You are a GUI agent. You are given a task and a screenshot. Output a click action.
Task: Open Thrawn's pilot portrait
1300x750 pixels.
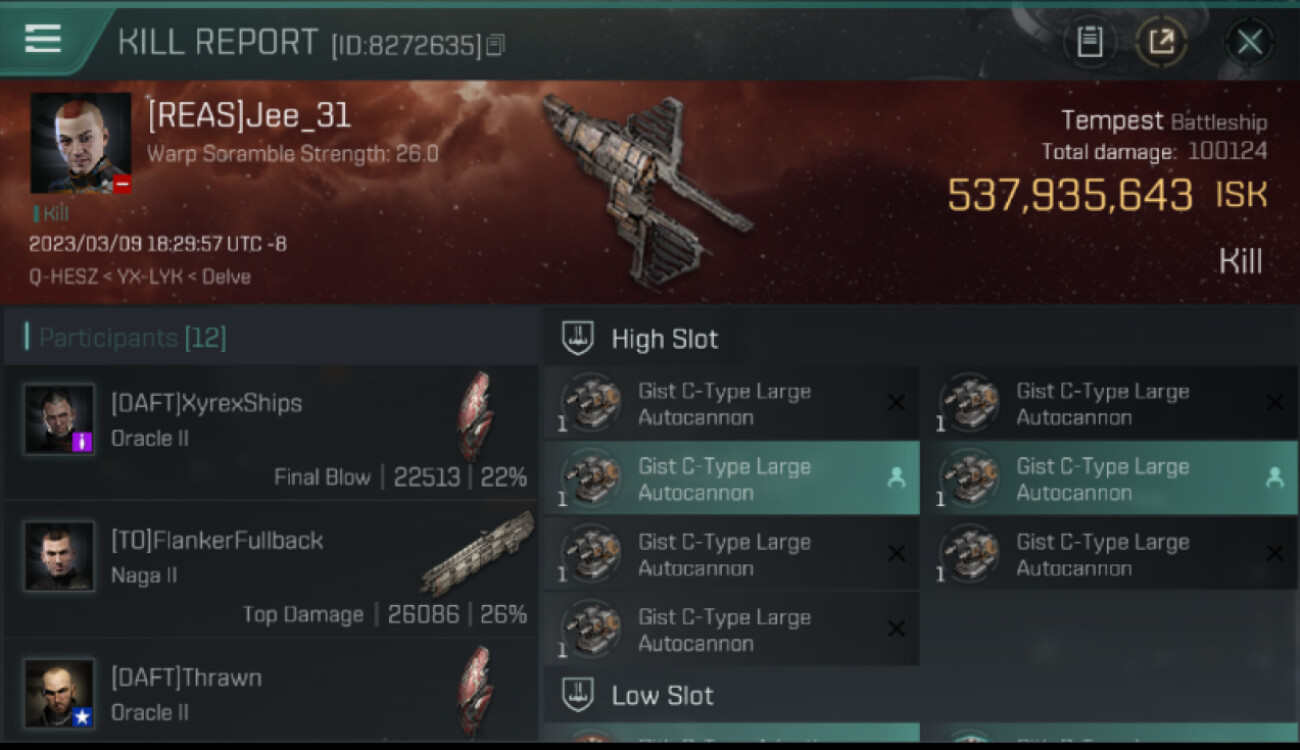coord(60,693)
